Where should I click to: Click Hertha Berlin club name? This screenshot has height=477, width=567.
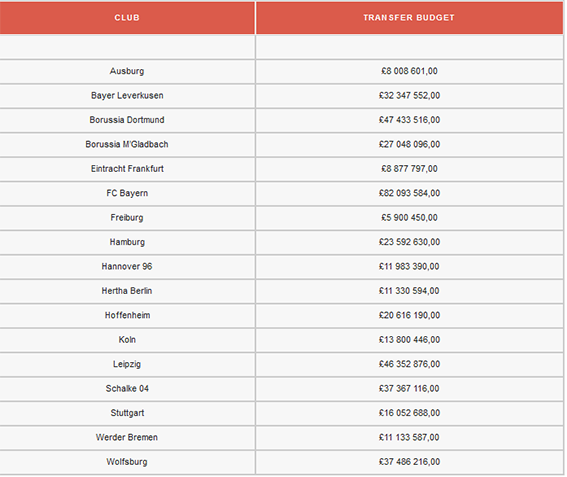pyautogui.click(x=127, y=291)
